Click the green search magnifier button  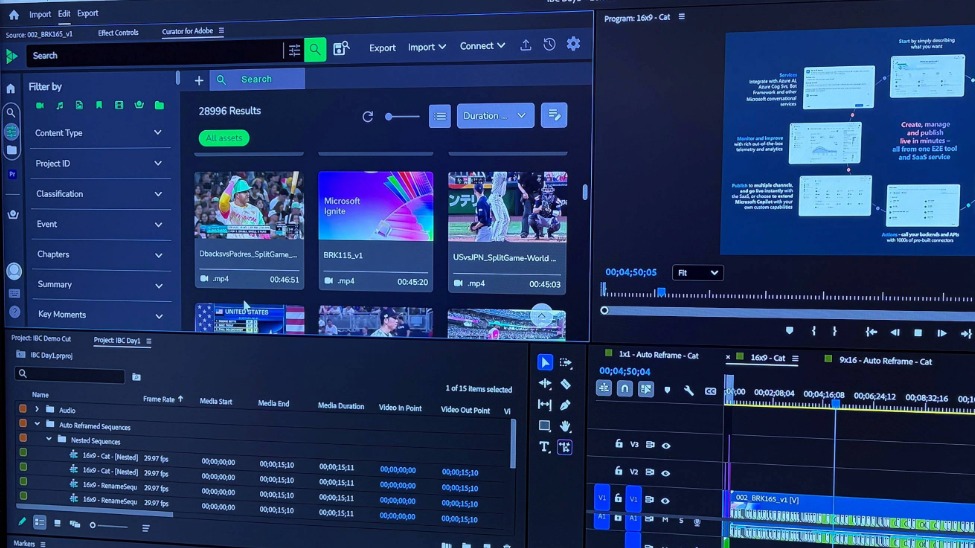click(315, 50)
